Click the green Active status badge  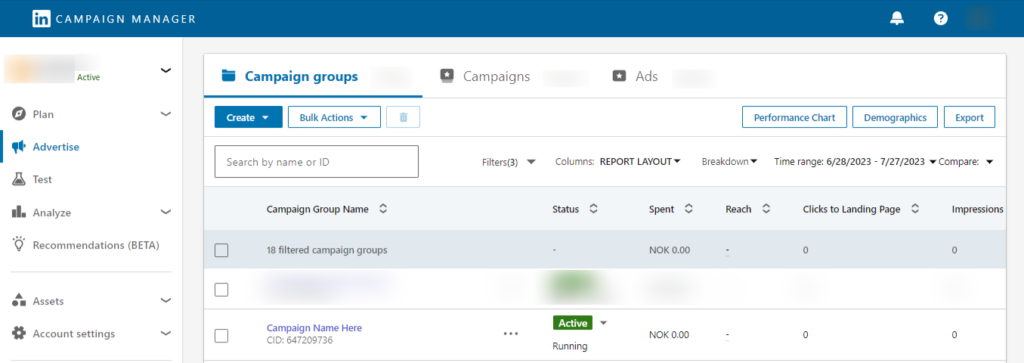[573, 323]
